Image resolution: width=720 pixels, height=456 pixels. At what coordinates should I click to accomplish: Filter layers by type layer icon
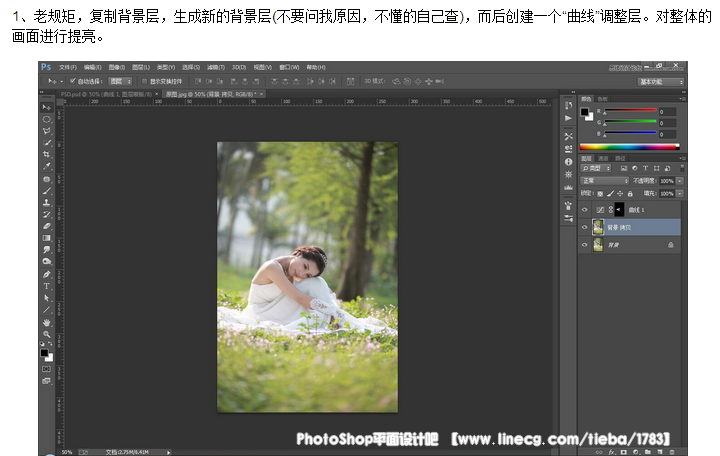[x=645, y=169]
